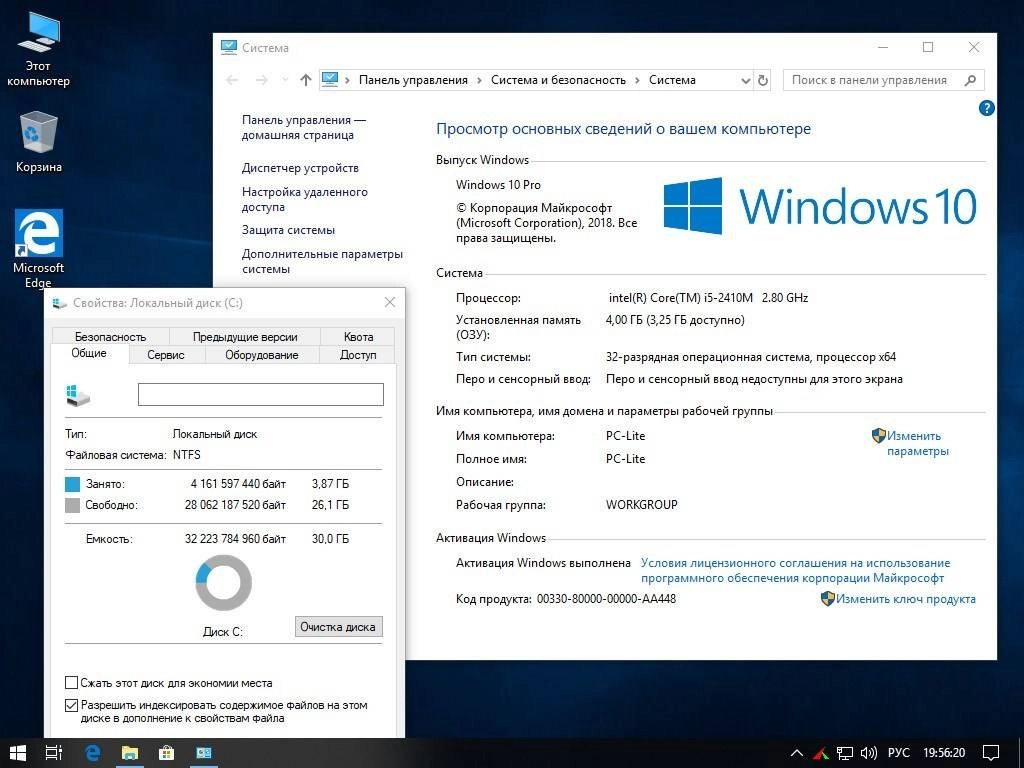Focus the 'Поиск в панели управления' search box
Viewport: 1024px width, 768px height.
(883, 80)
